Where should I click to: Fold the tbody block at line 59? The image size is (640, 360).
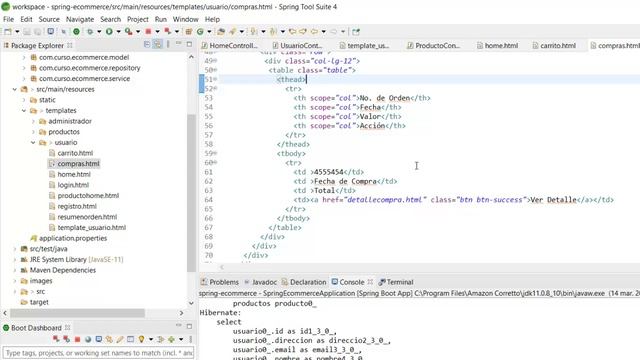pyautogui.click(x=216, y=153)
